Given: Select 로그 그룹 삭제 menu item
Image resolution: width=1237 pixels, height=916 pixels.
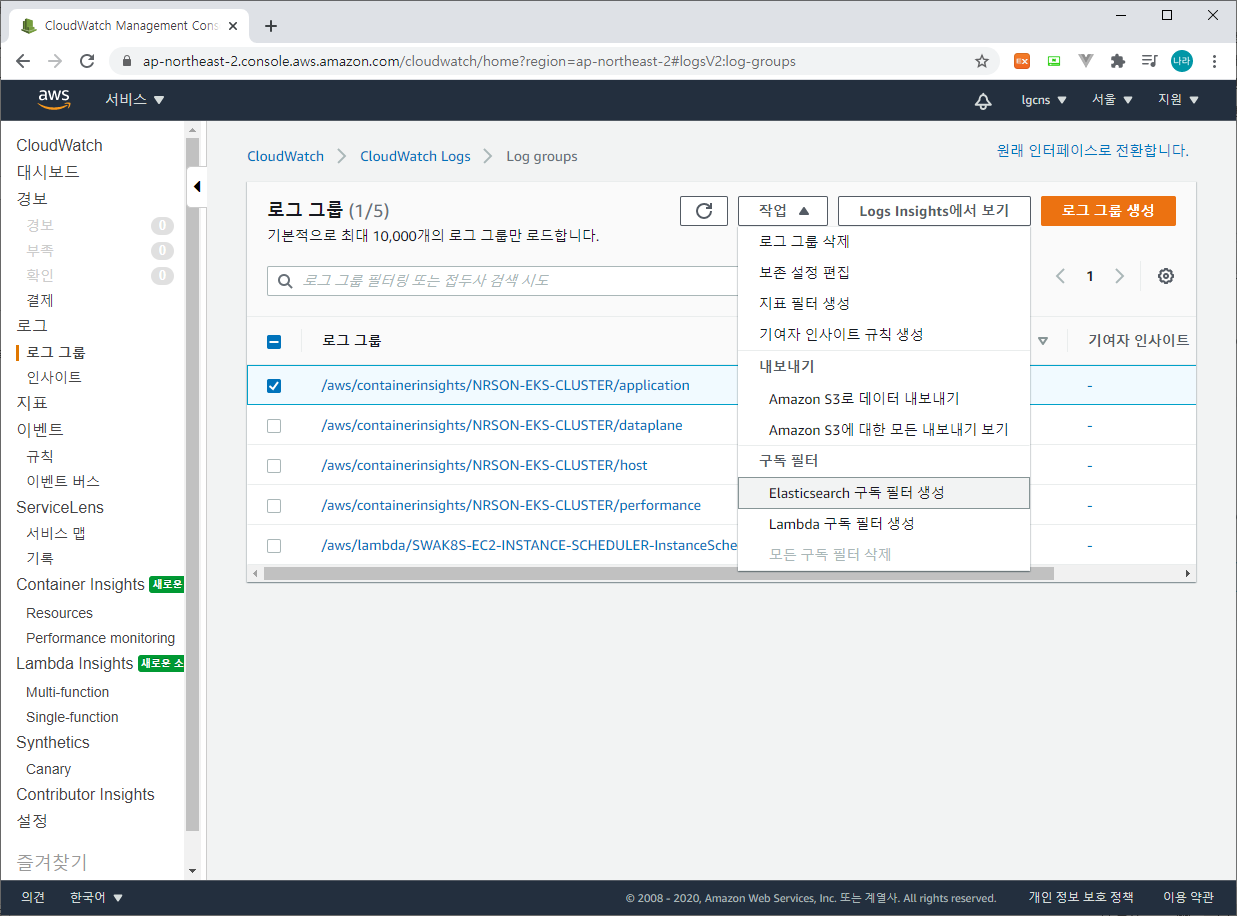Looking at the screenshot, I should pyautogui.click(x=884, y=241).
